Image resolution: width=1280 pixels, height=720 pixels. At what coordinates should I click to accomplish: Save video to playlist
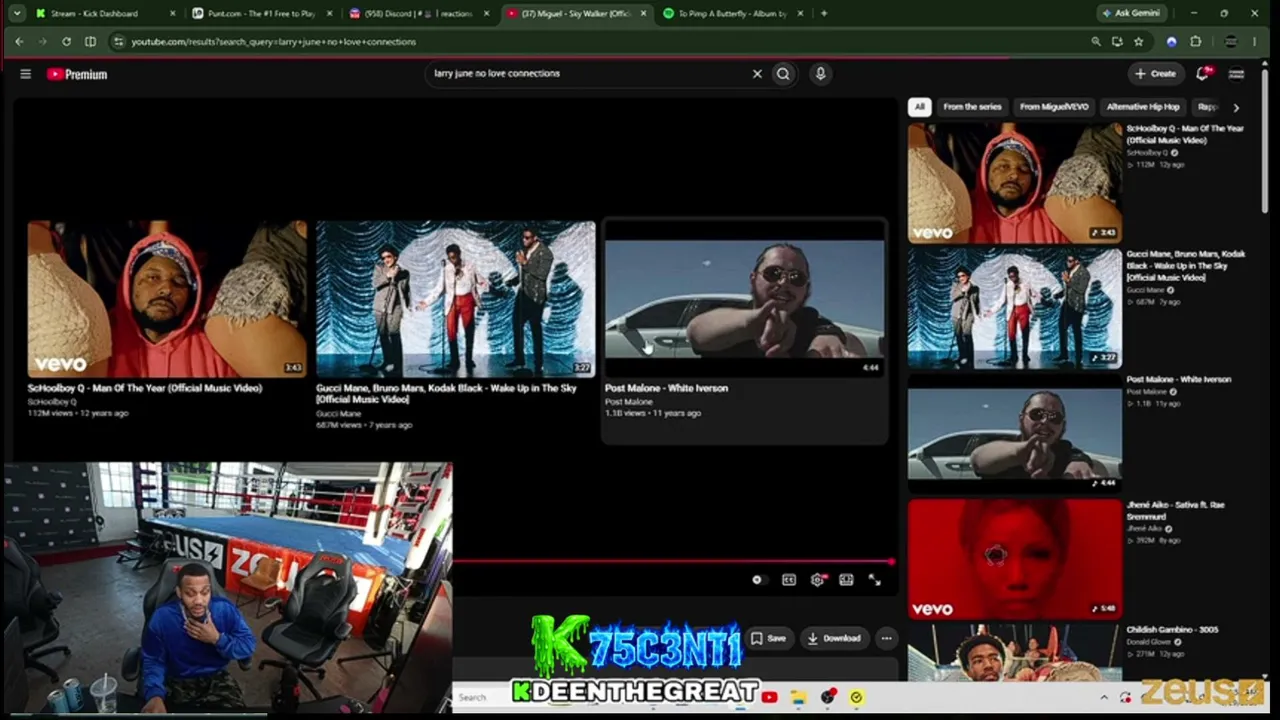768,638
